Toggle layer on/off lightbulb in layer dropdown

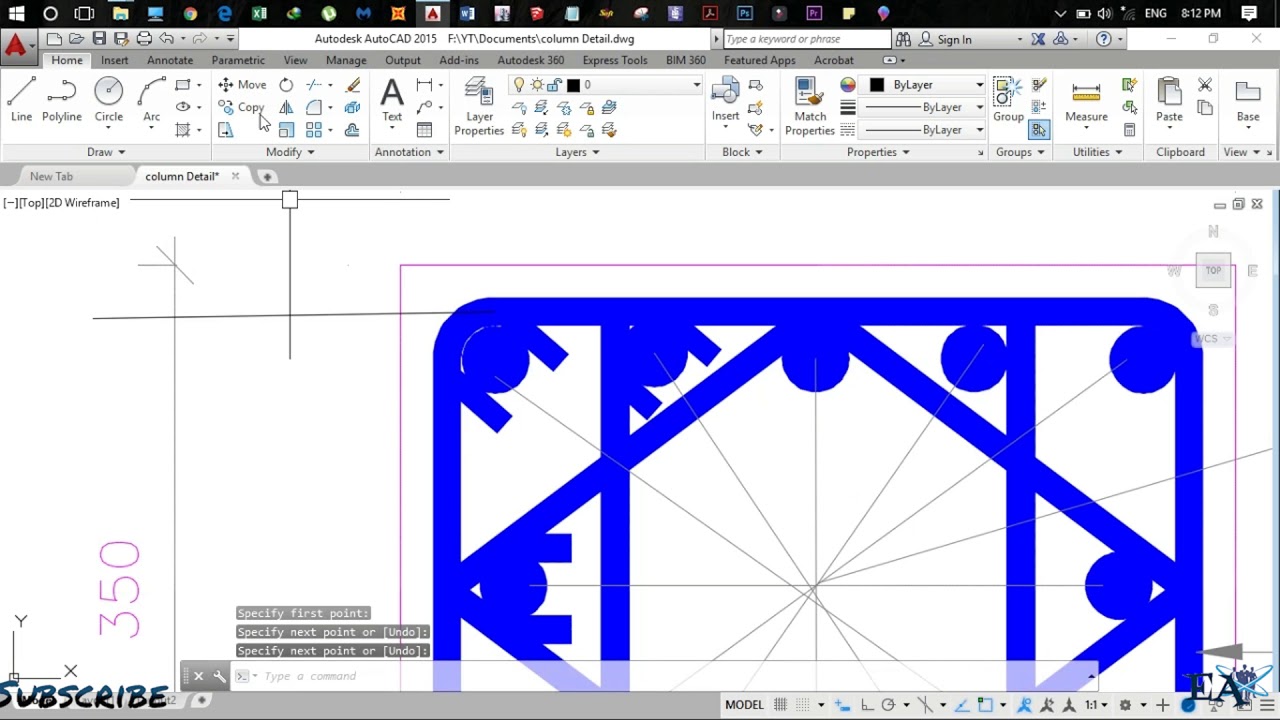point(519,85)
